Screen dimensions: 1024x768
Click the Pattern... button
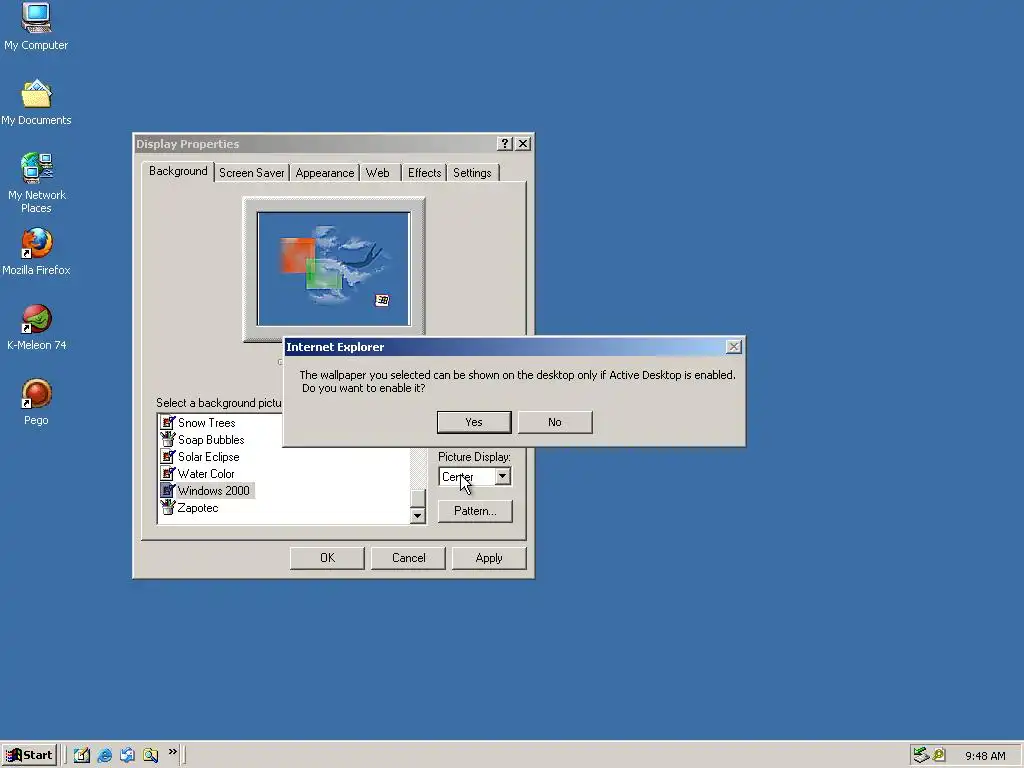pyautogui.click(x=475, y=511)
